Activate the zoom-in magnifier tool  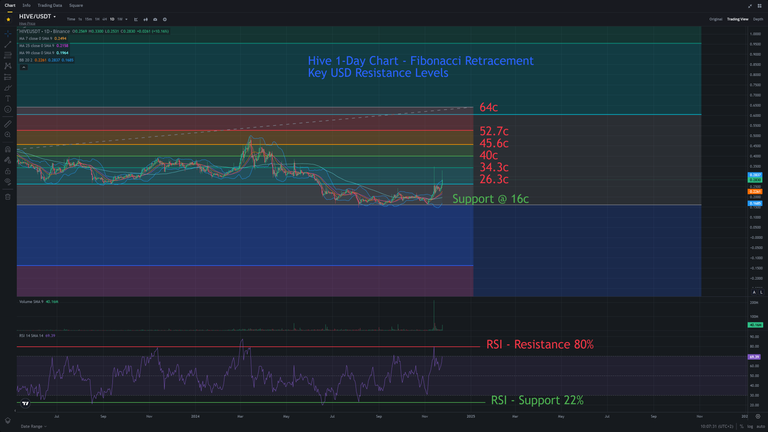click(x=8, y=133)
